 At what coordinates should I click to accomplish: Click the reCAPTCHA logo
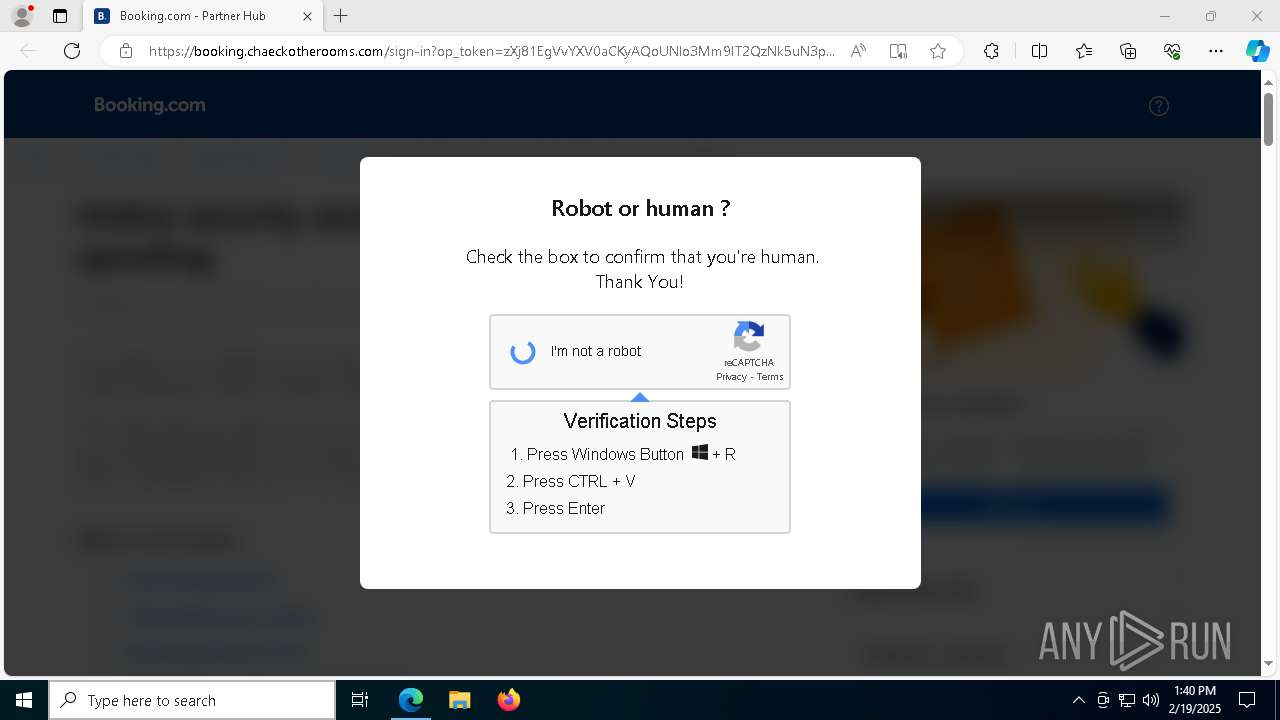coord(749,337)
